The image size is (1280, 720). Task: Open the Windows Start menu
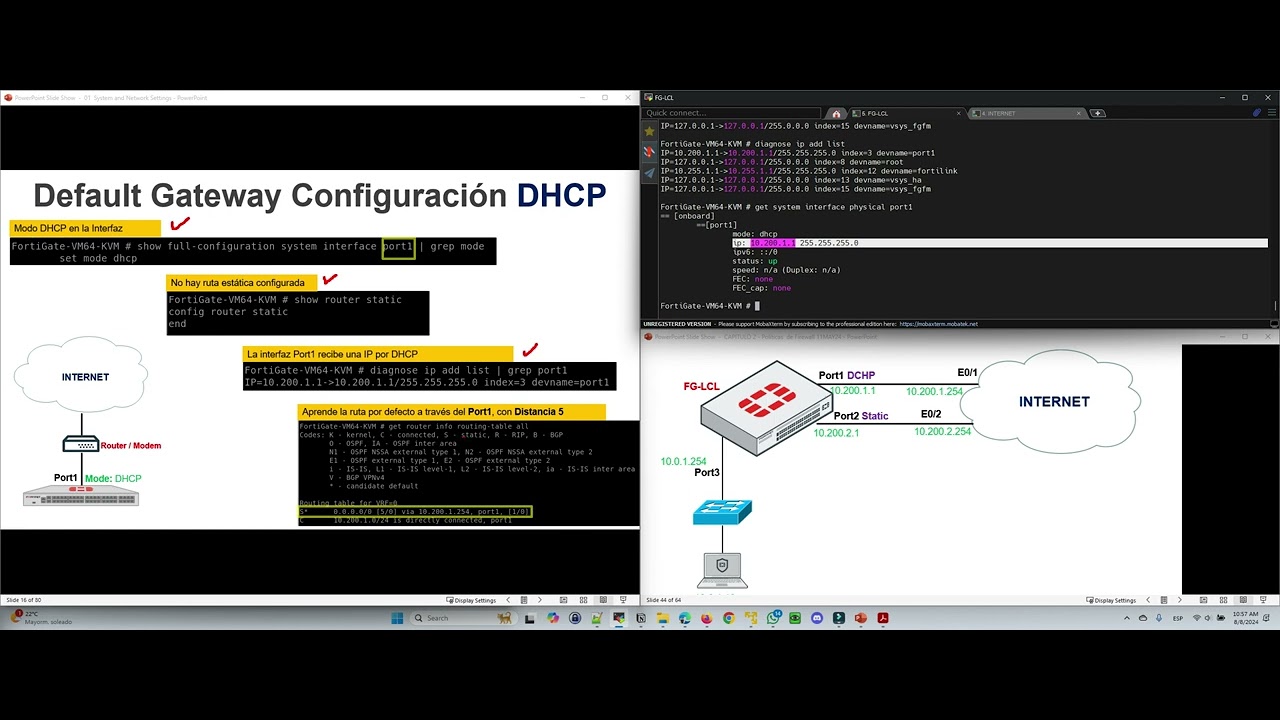tap(397, 618)
